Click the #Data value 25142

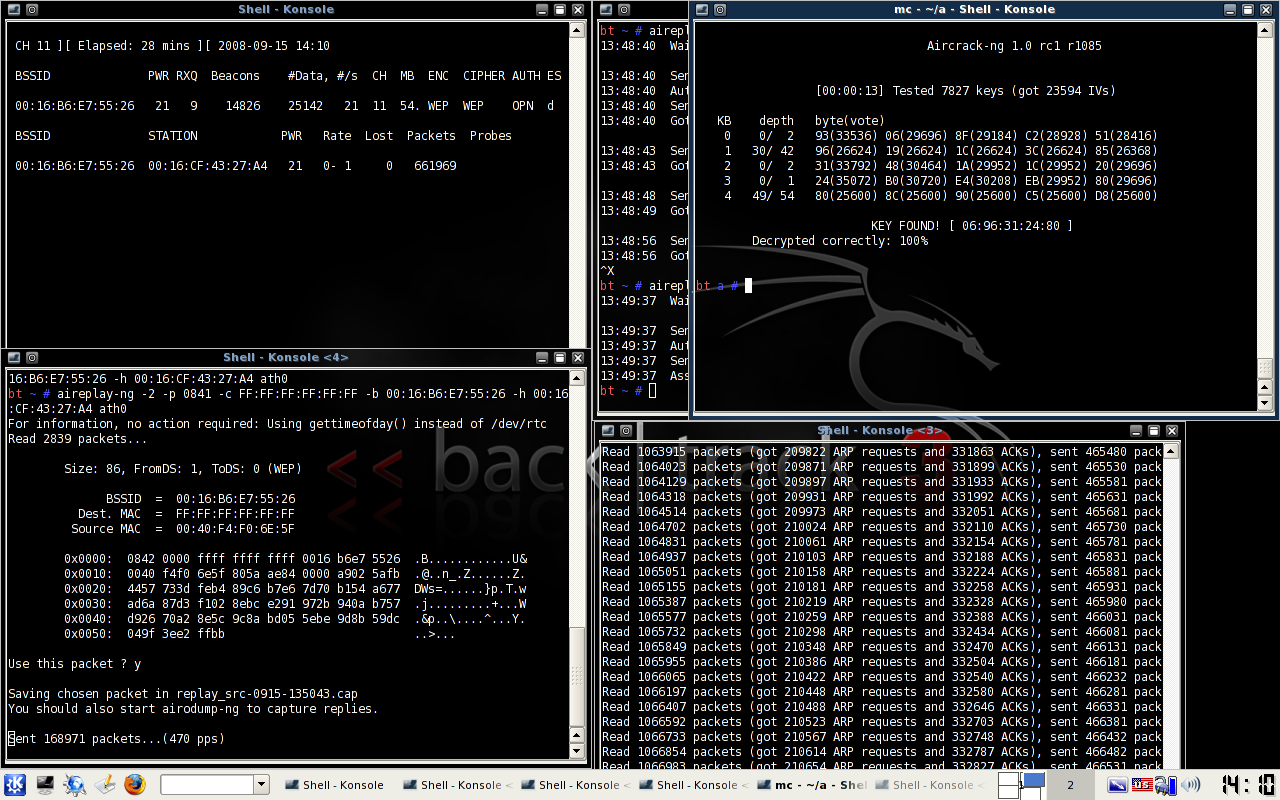pos(305,106)
